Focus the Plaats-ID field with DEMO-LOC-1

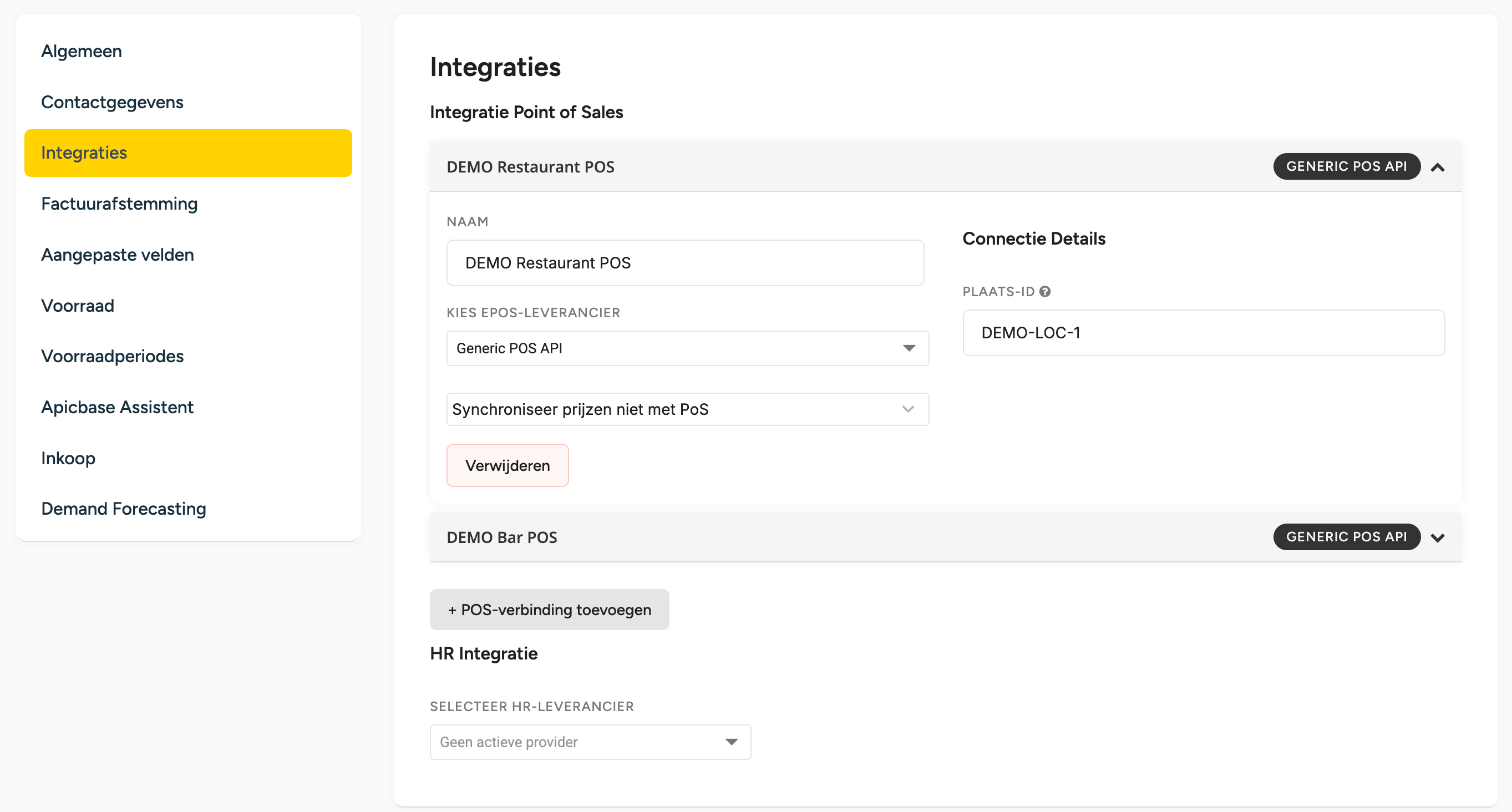click(x=1204, y=333)
